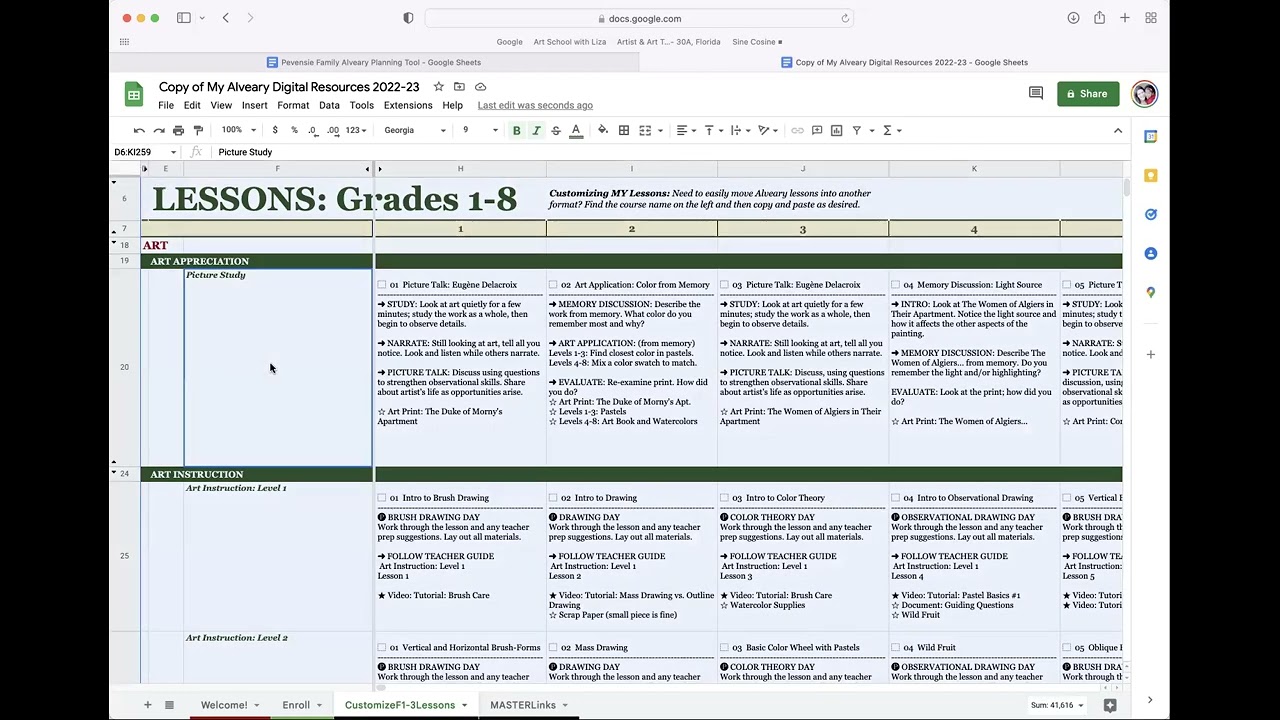
Task: Switch to the Welcome! sheet tab
Action: 224,705
